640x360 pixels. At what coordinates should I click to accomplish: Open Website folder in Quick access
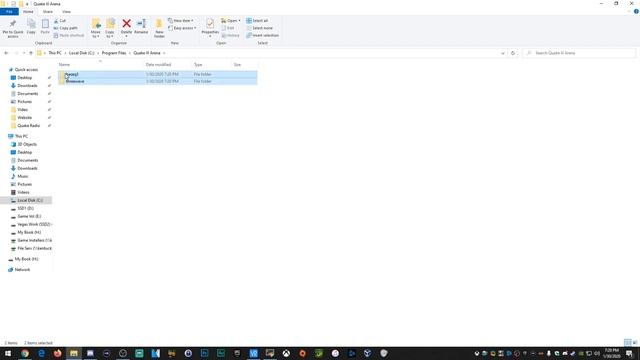pos(24,118)
